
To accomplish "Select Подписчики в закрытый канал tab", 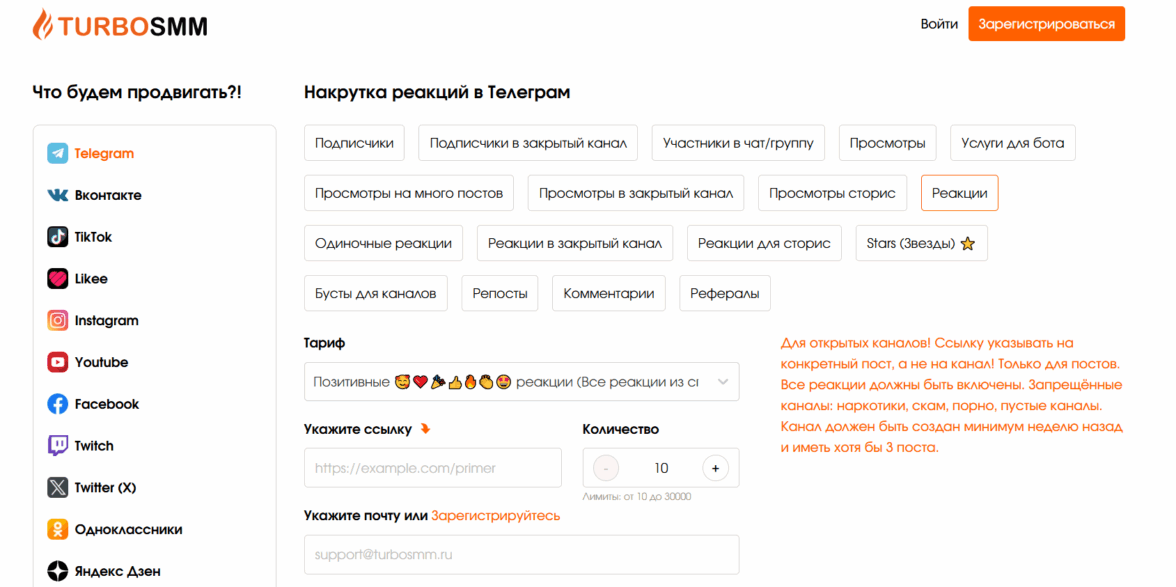I will [528, 142].
